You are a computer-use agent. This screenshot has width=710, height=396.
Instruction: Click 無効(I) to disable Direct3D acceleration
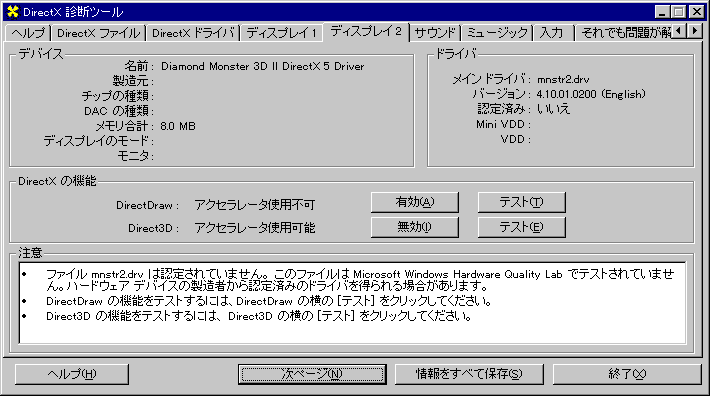click(414, 227)
